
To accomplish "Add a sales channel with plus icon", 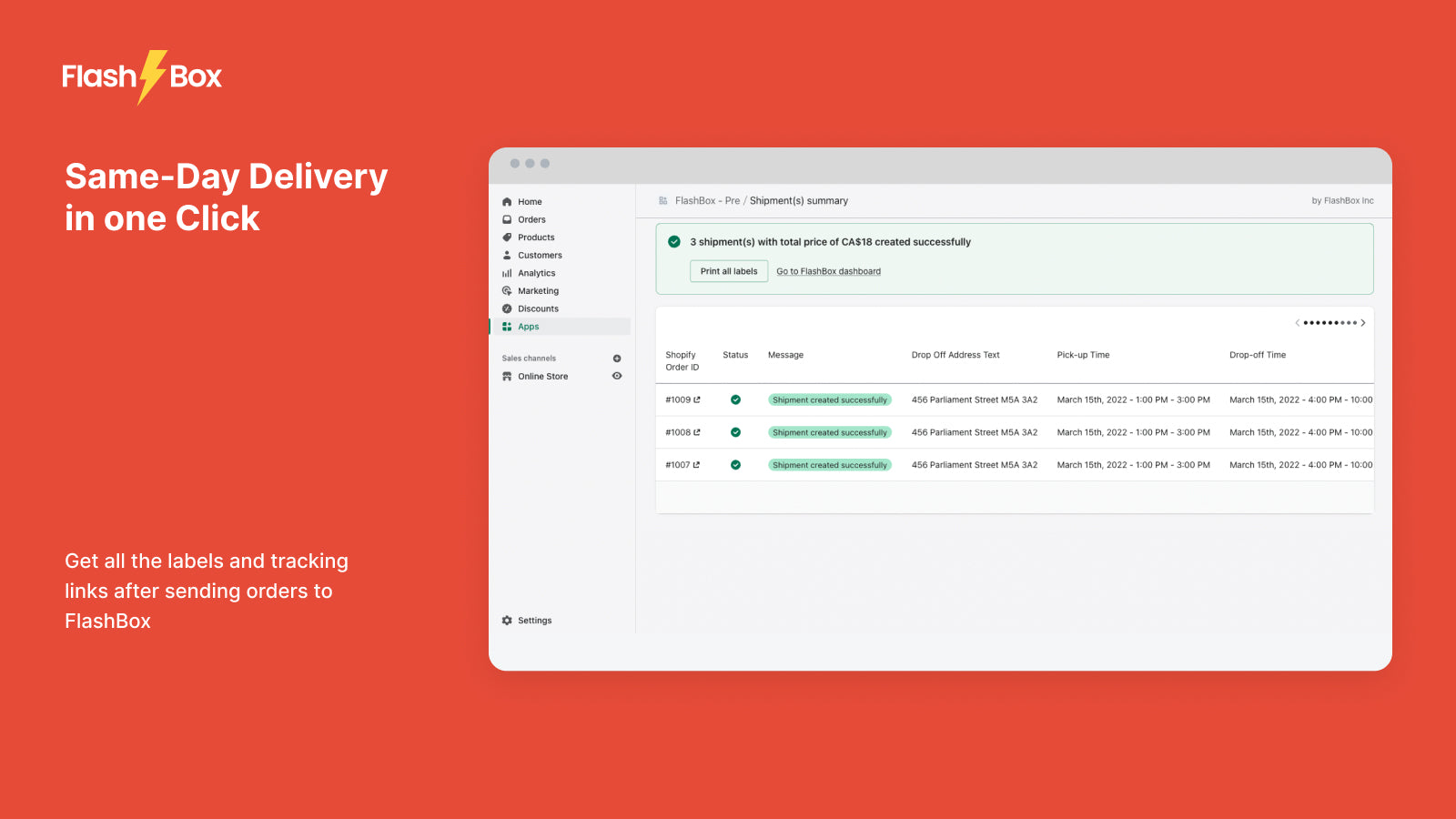I will (x=617, y=359).
